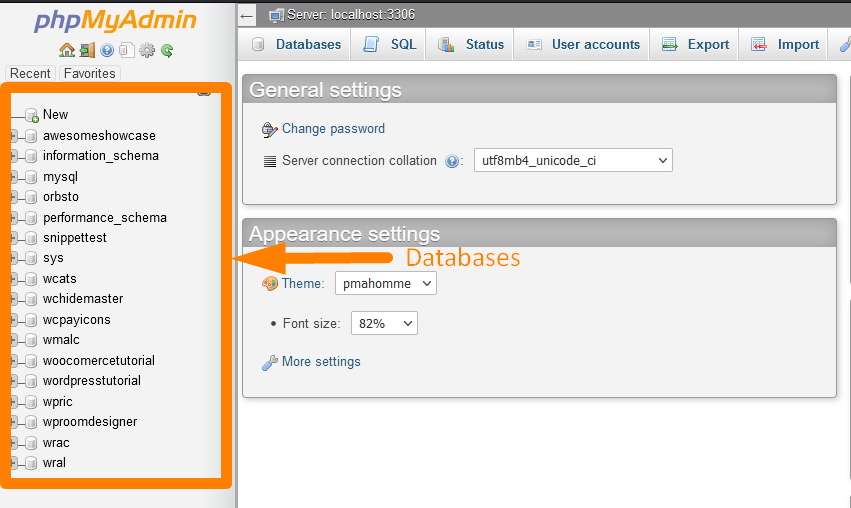Image resolution: width=851 pixels, height=508 pixels.
Task: Expand the awesomeshowcase database node
Action: pos(14,136)
